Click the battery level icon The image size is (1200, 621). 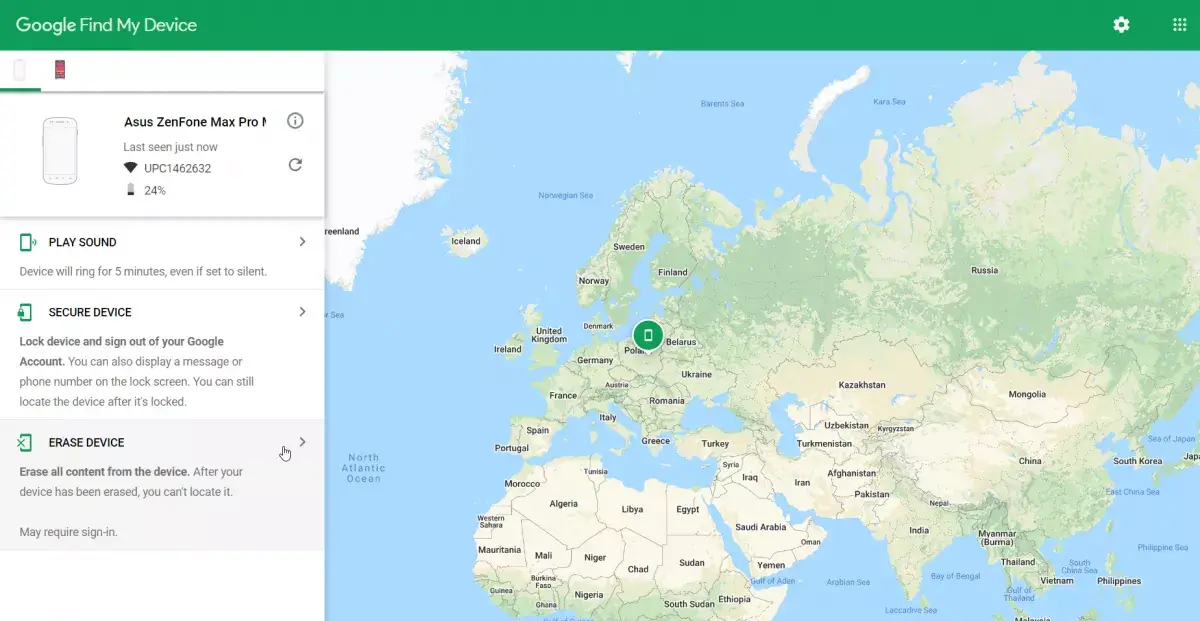tap(131, 190)
